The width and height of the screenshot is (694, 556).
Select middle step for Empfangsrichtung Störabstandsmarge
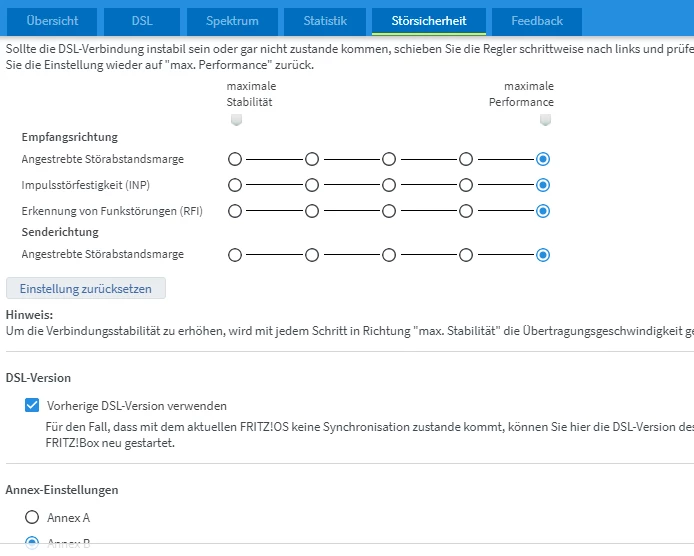(x=389, y=159)
